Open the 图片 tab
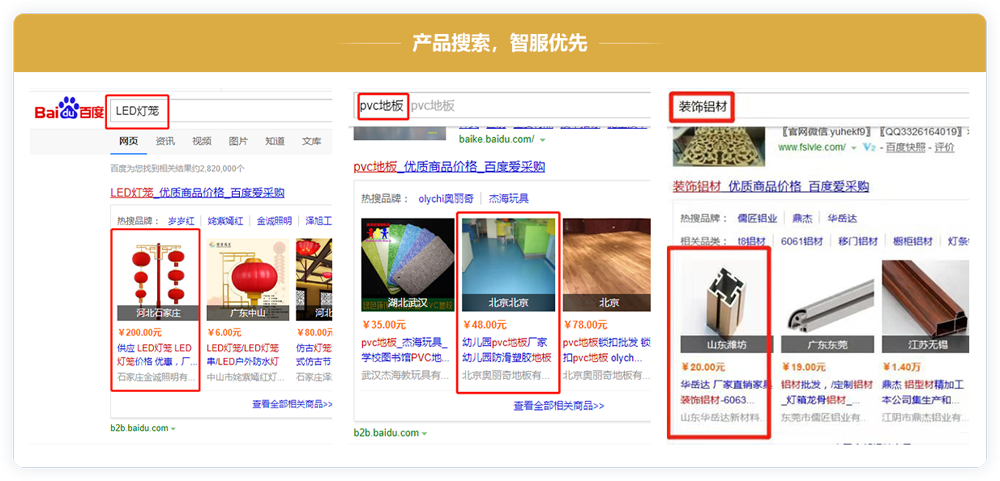 click(239, 141)
